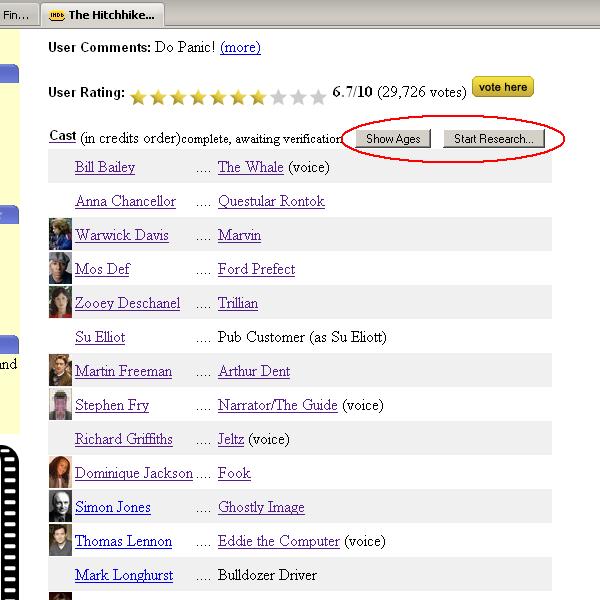Click the IMDb favicon on the tab
Viewport: 600px width, 600px height.
(x=57, y=15)
